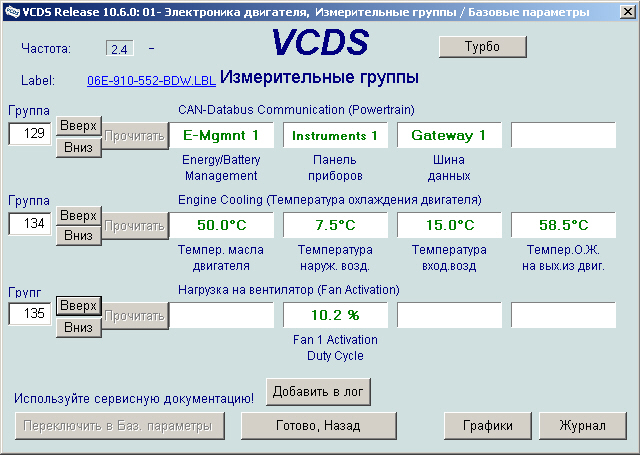Image resolution: width=640 pixels, height=455 pixels.
Task: Open the 06E-910-552-BDW.LBL label link
Action: tap(151, 80)
